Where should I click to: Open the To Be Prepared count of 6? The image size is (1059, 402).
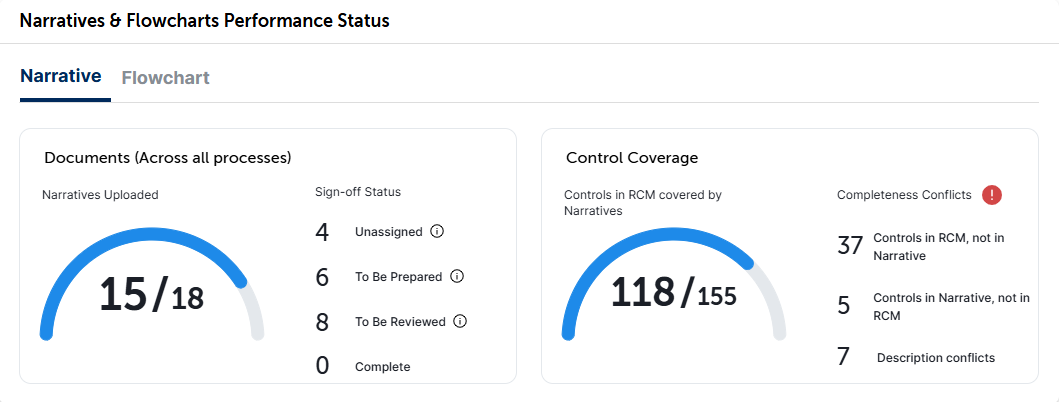coord(322,277)
